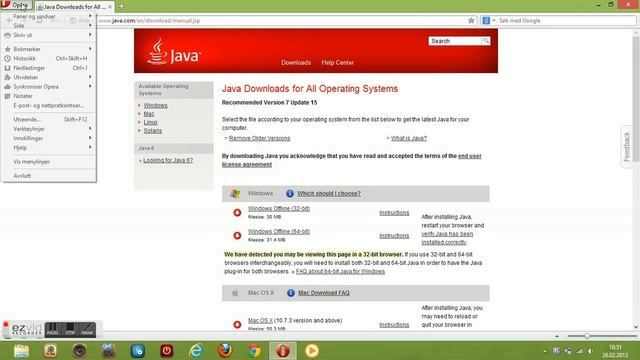The image size is (640, 360).
Task: Expand the Side submenu
Action: click(x=49, y=26)
